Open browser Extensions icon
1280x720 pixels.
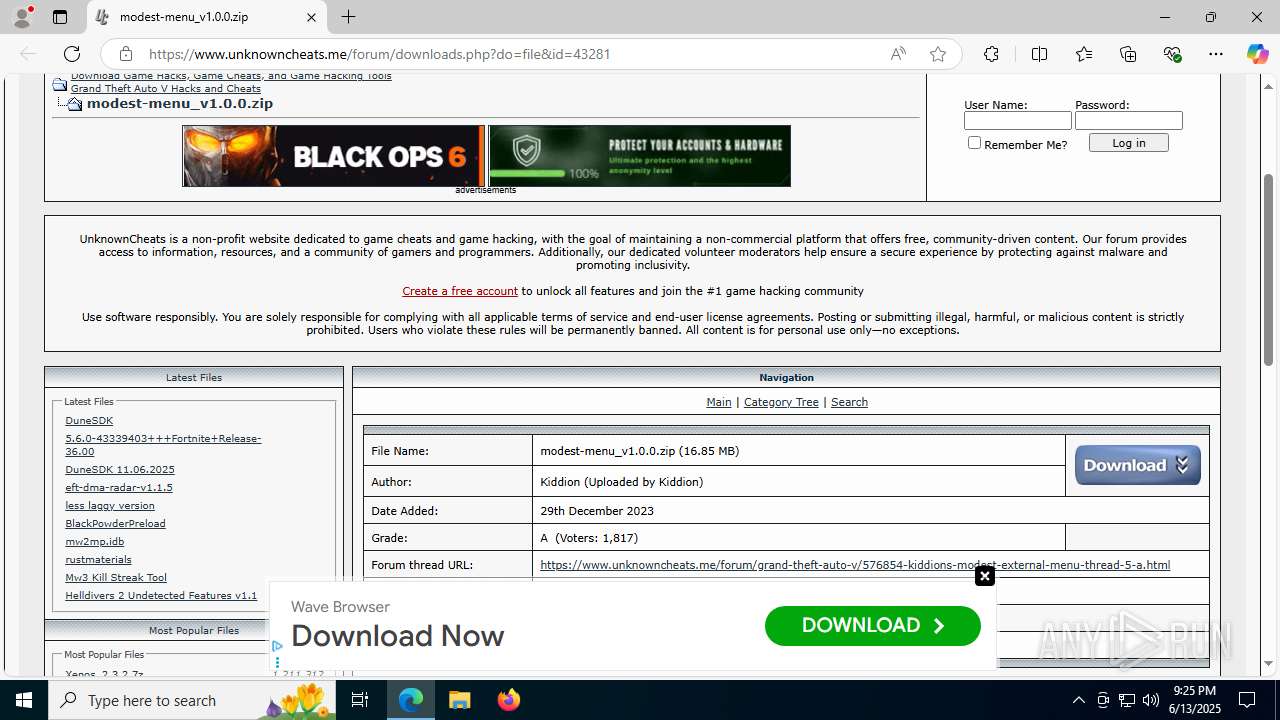991,54
